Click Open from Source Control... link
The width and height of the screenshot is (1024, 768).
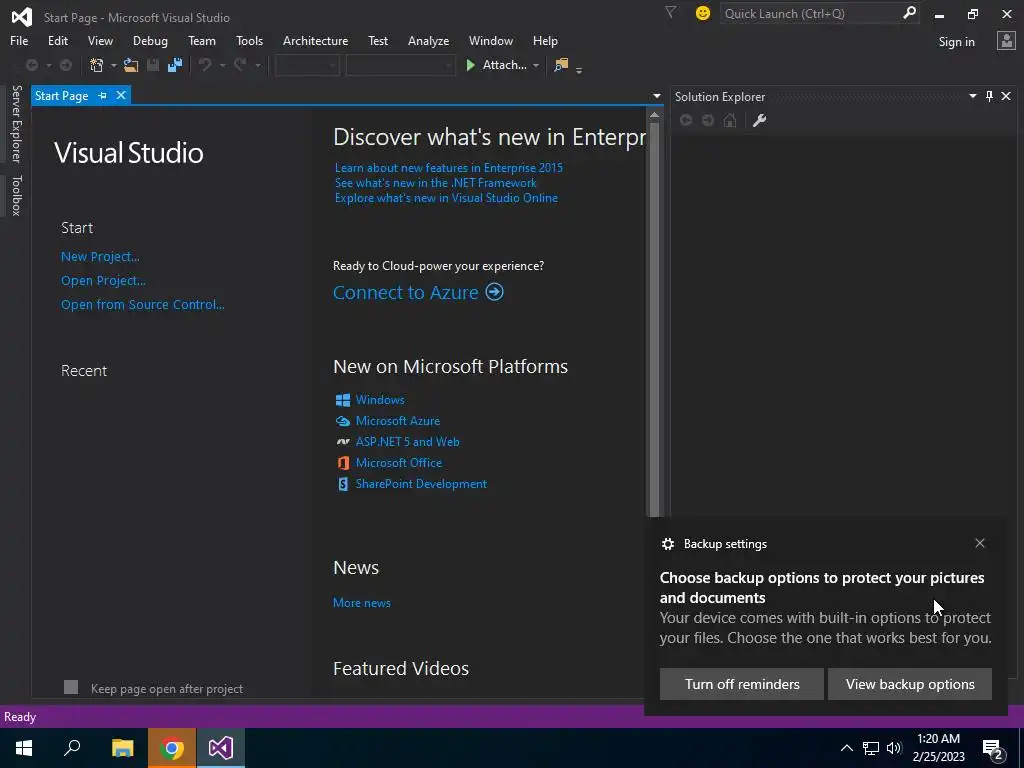point(142,304)
